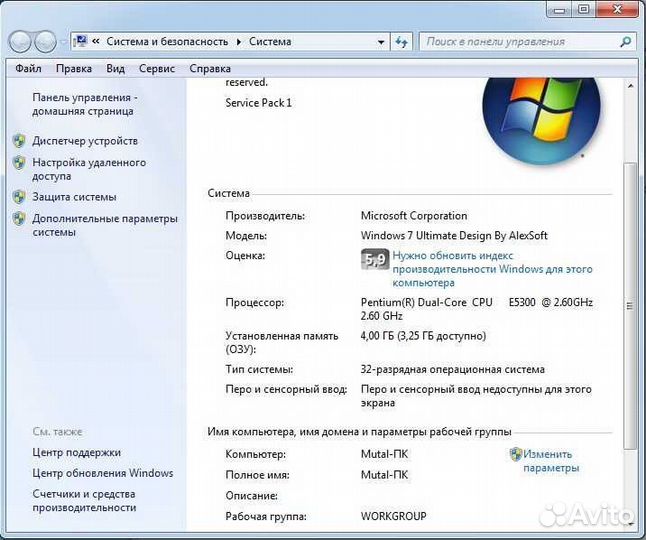Click the Forward navigation arrow button
646x540 pixels.
(45, 42)
